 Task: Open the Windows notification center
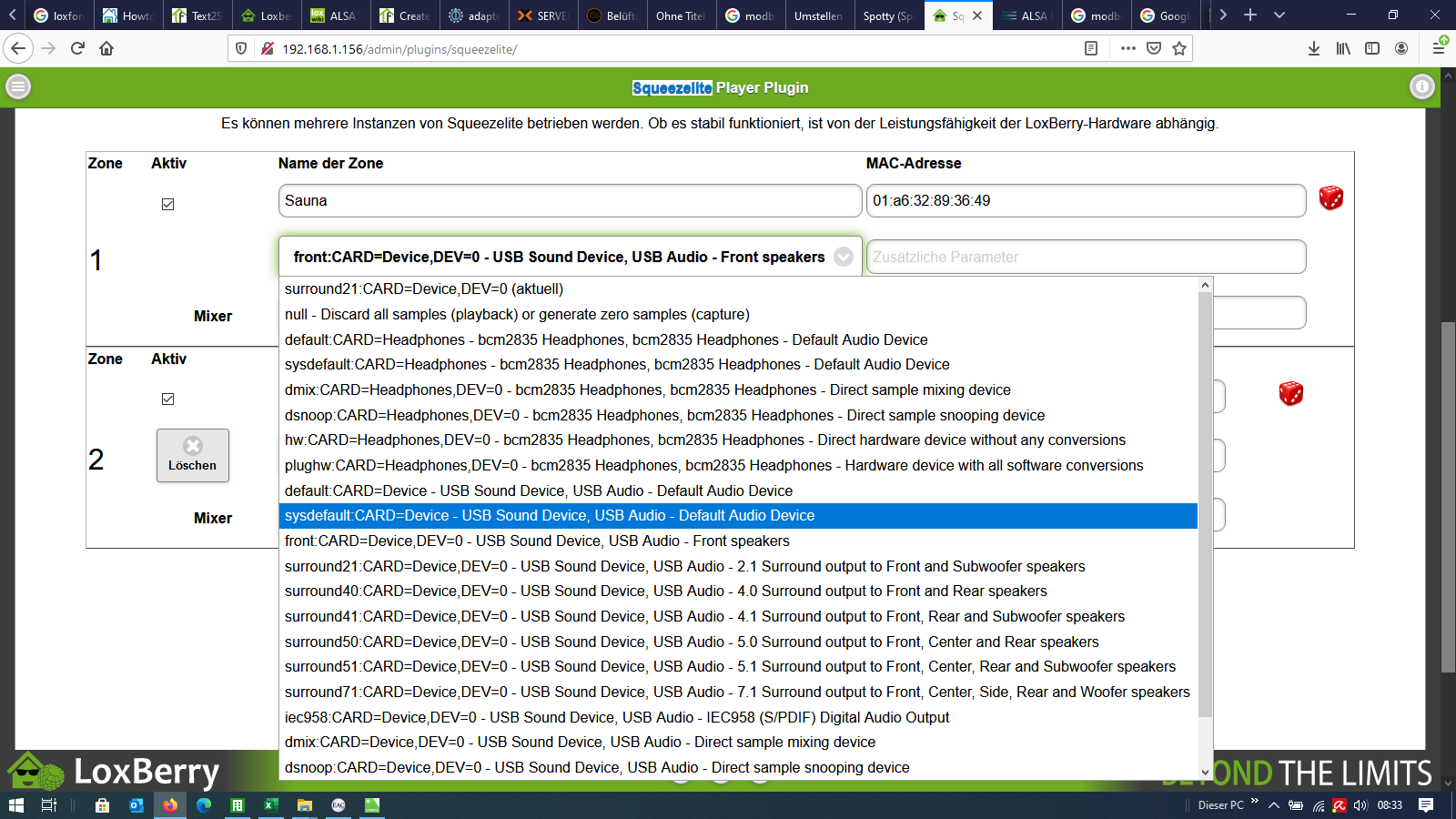[1426, 805]
